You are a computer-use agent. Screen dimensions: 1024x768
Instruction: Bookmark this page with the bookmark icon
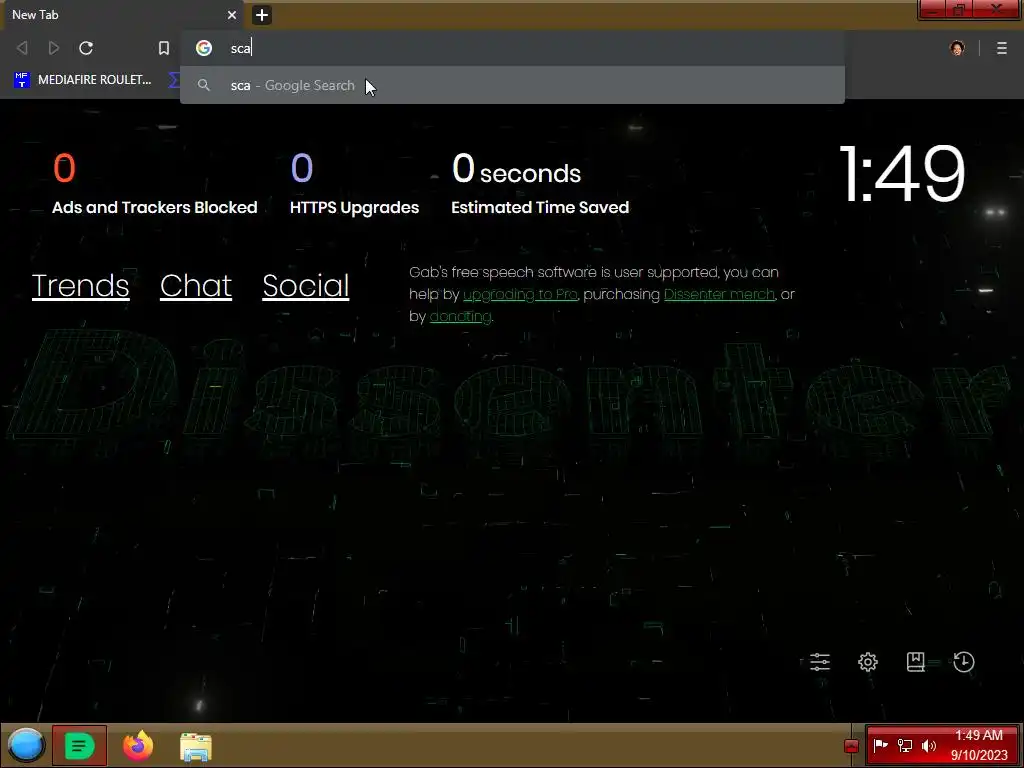point(164,48)
